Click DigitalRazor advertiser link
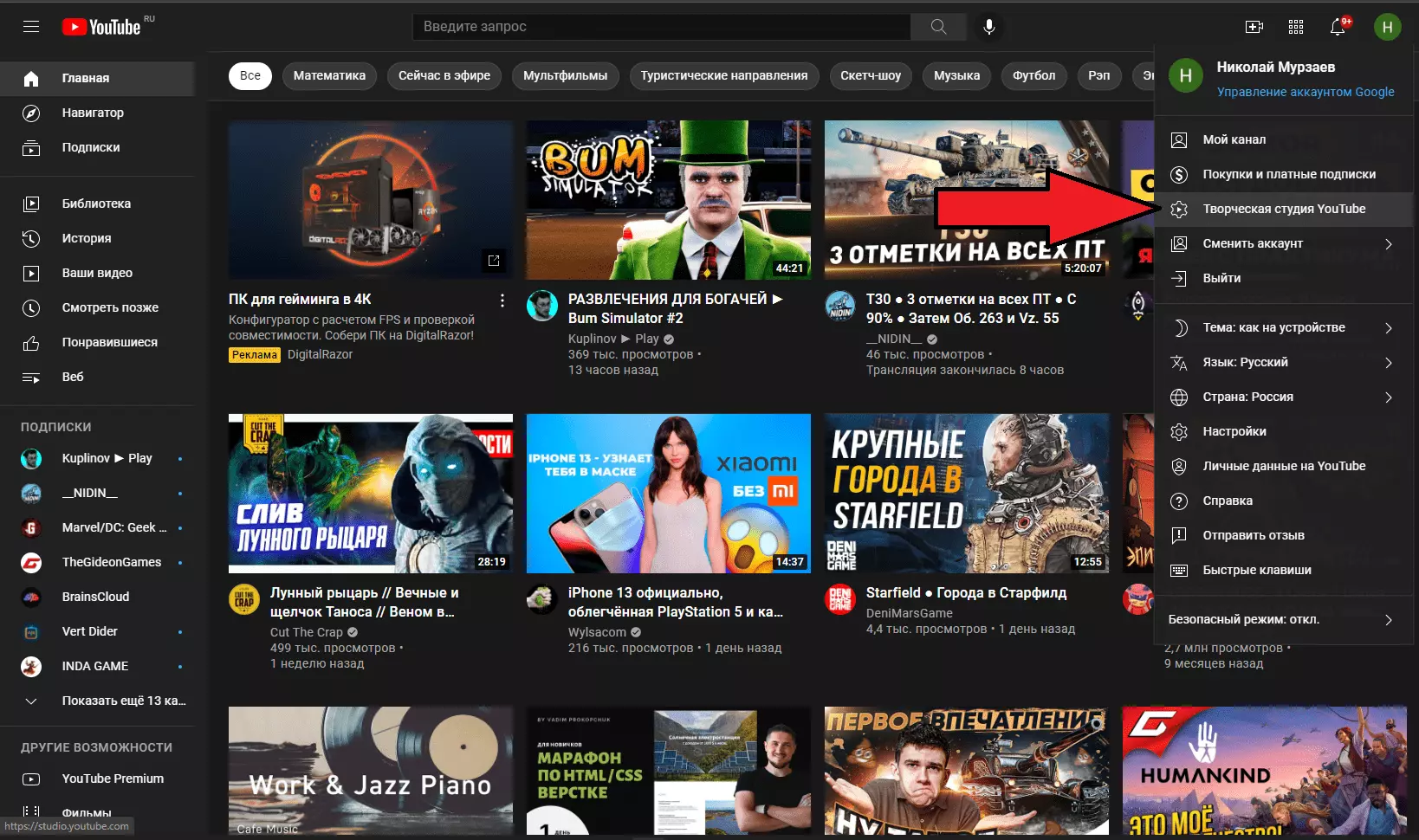 point(320,354)
